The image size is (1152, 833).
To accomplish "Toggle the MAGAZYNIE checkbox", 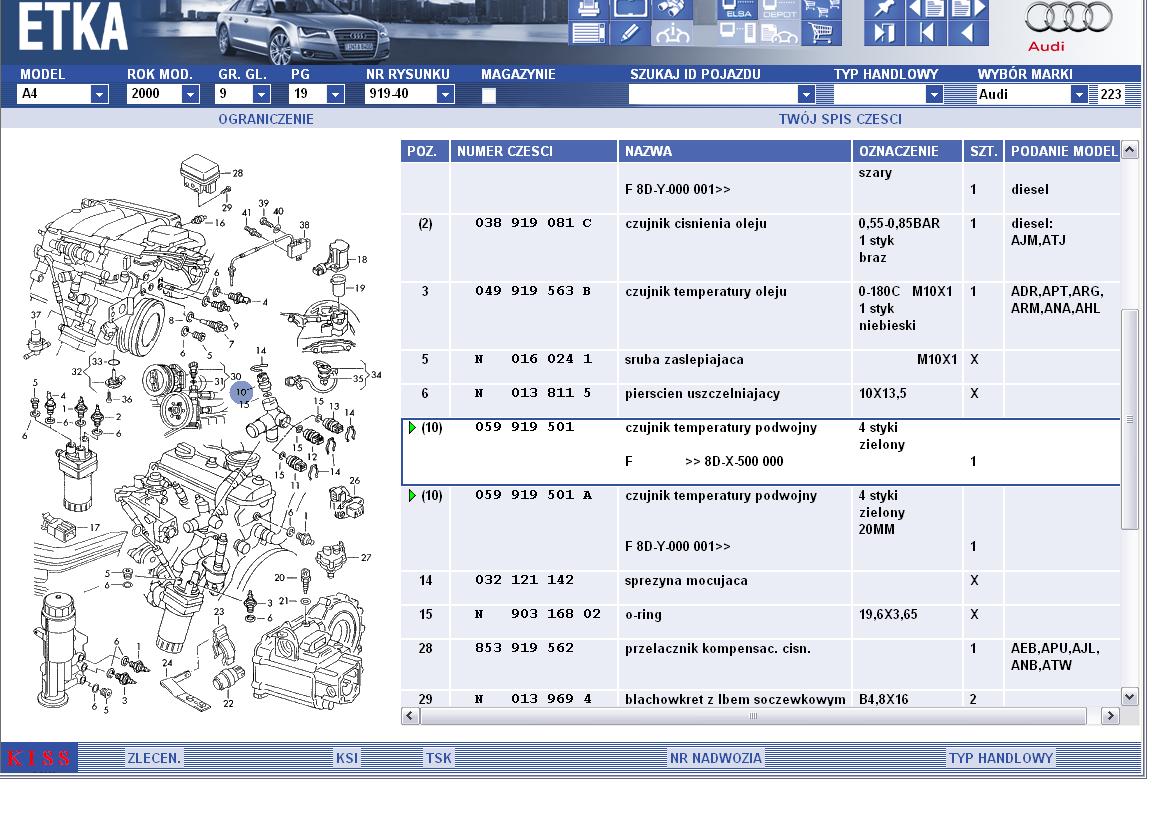I will pyautogui.click(x=489, y=95).
